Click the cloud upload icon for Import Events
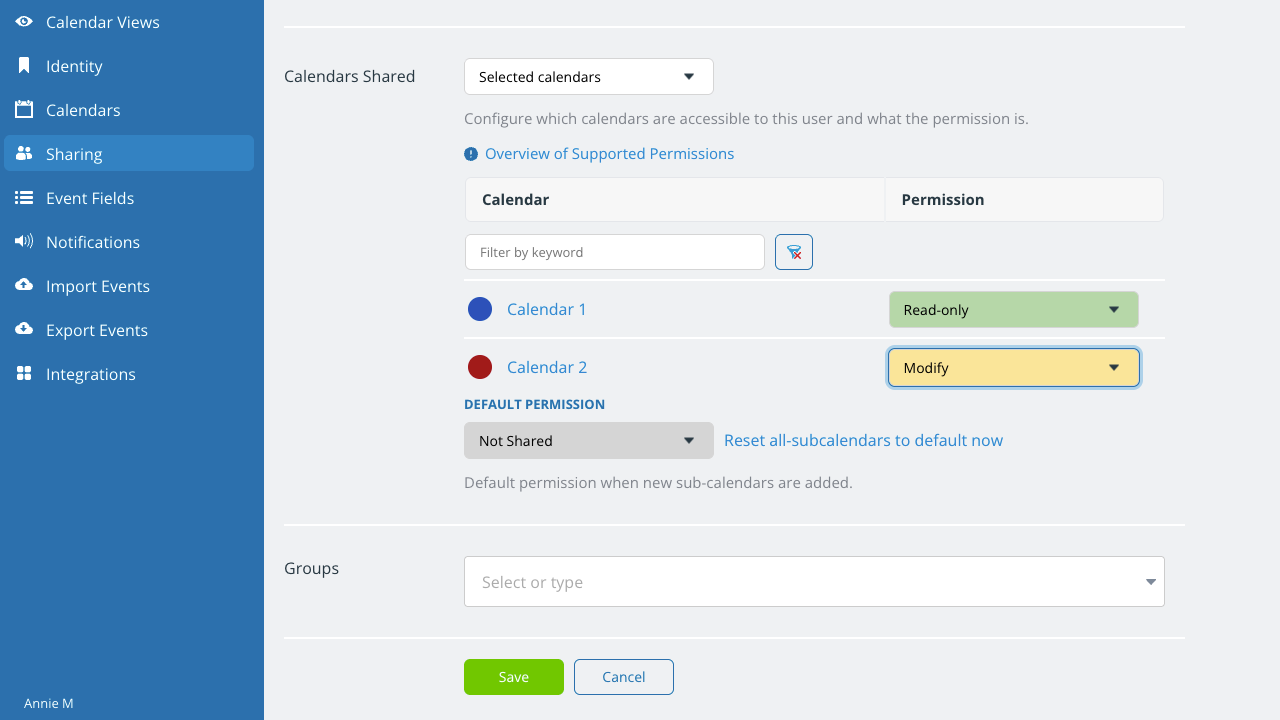 coord(24,286)
